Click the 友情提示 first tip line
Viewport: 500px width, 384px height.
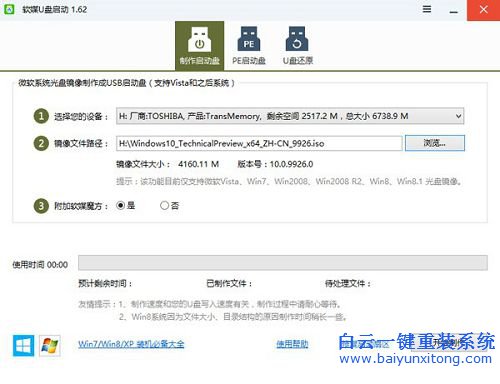(209, 304)
